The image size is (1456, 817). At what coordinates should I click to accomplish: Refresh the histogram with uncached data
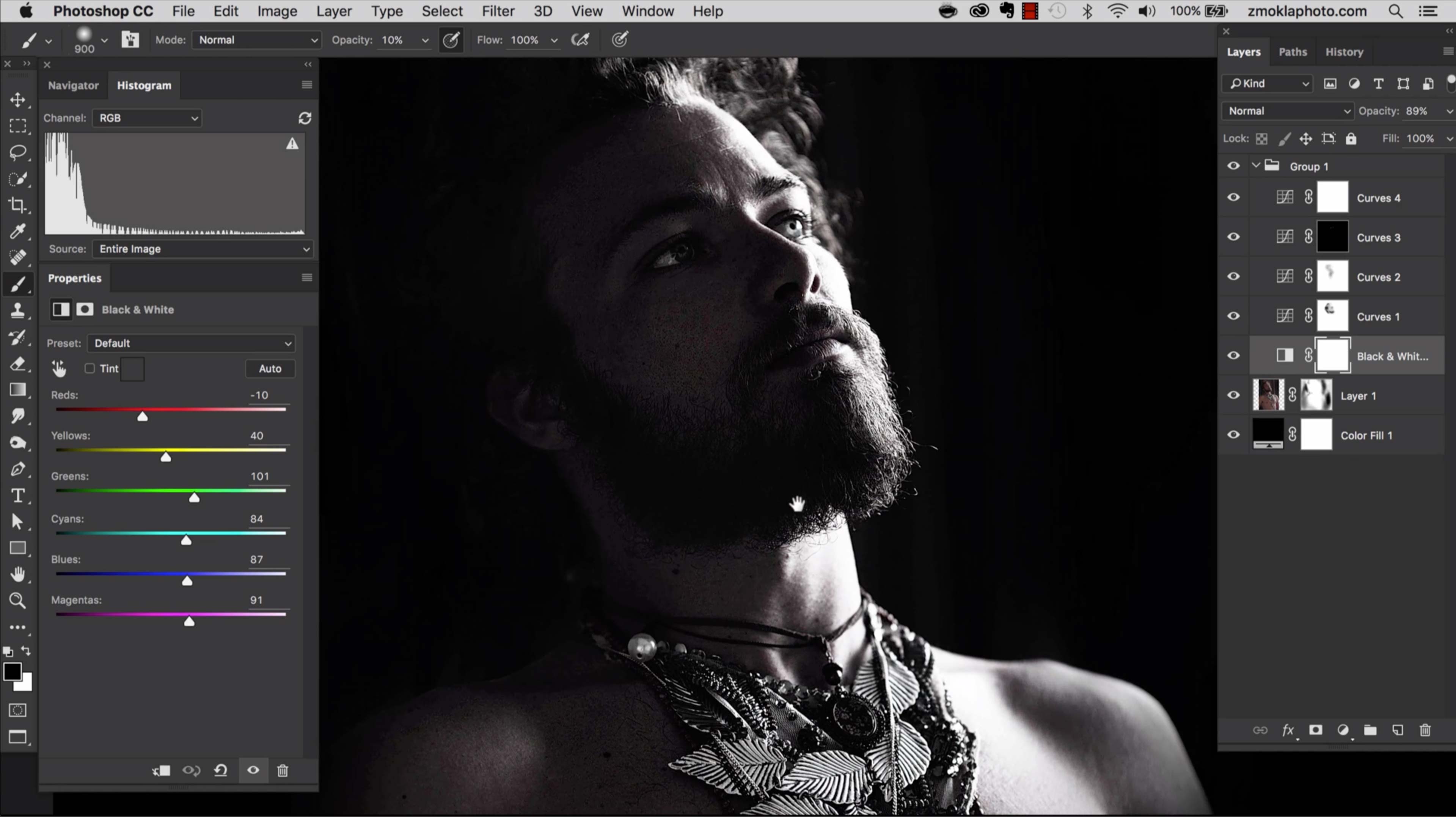click(x=305, y=118)
